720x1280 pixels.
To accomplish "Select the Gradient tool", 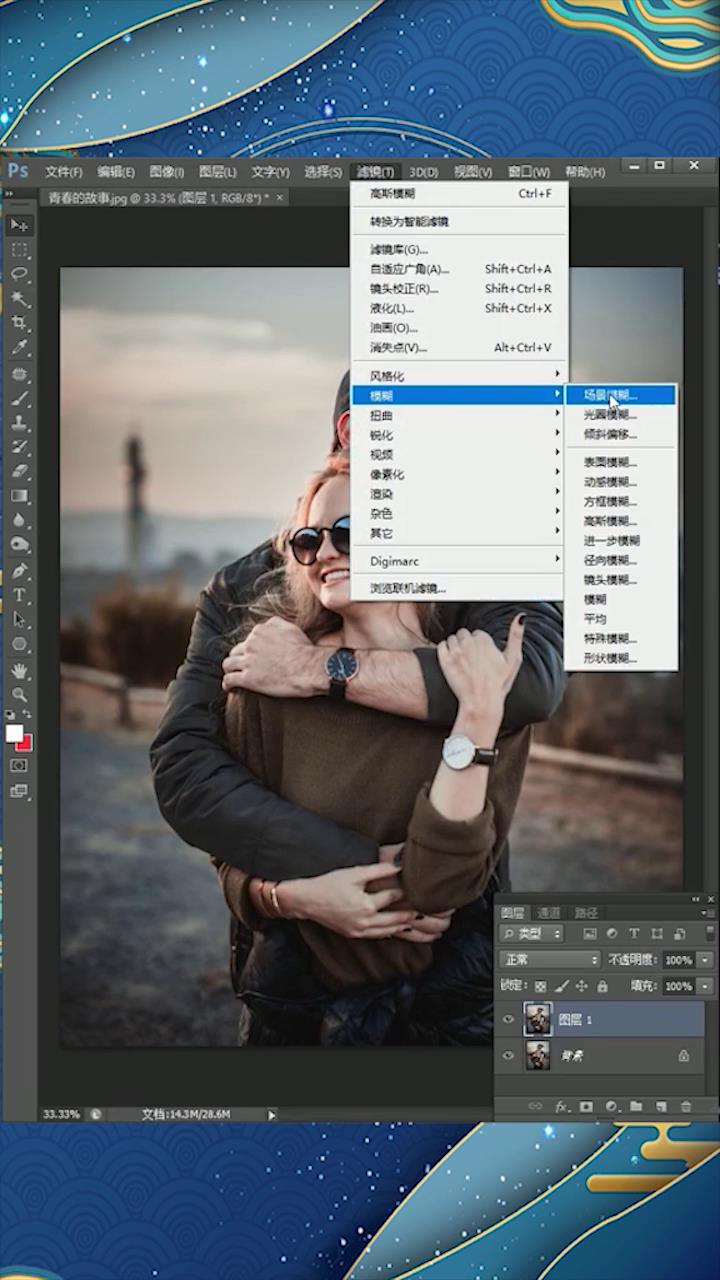I will [x=19, y=496].
